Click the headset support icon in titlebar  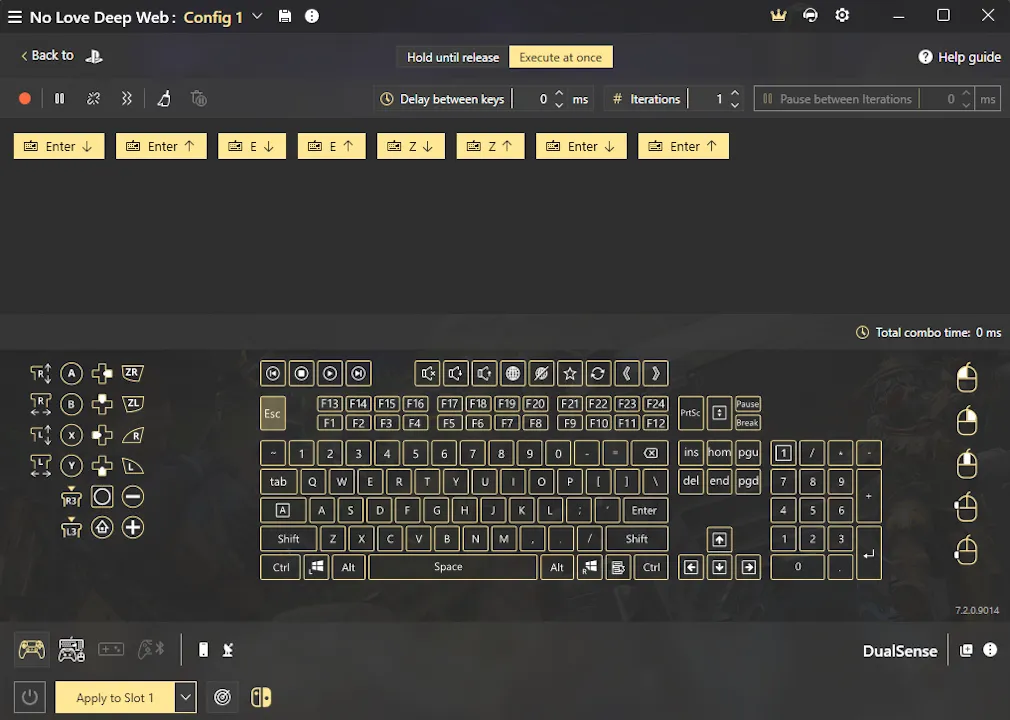(810, 15)
